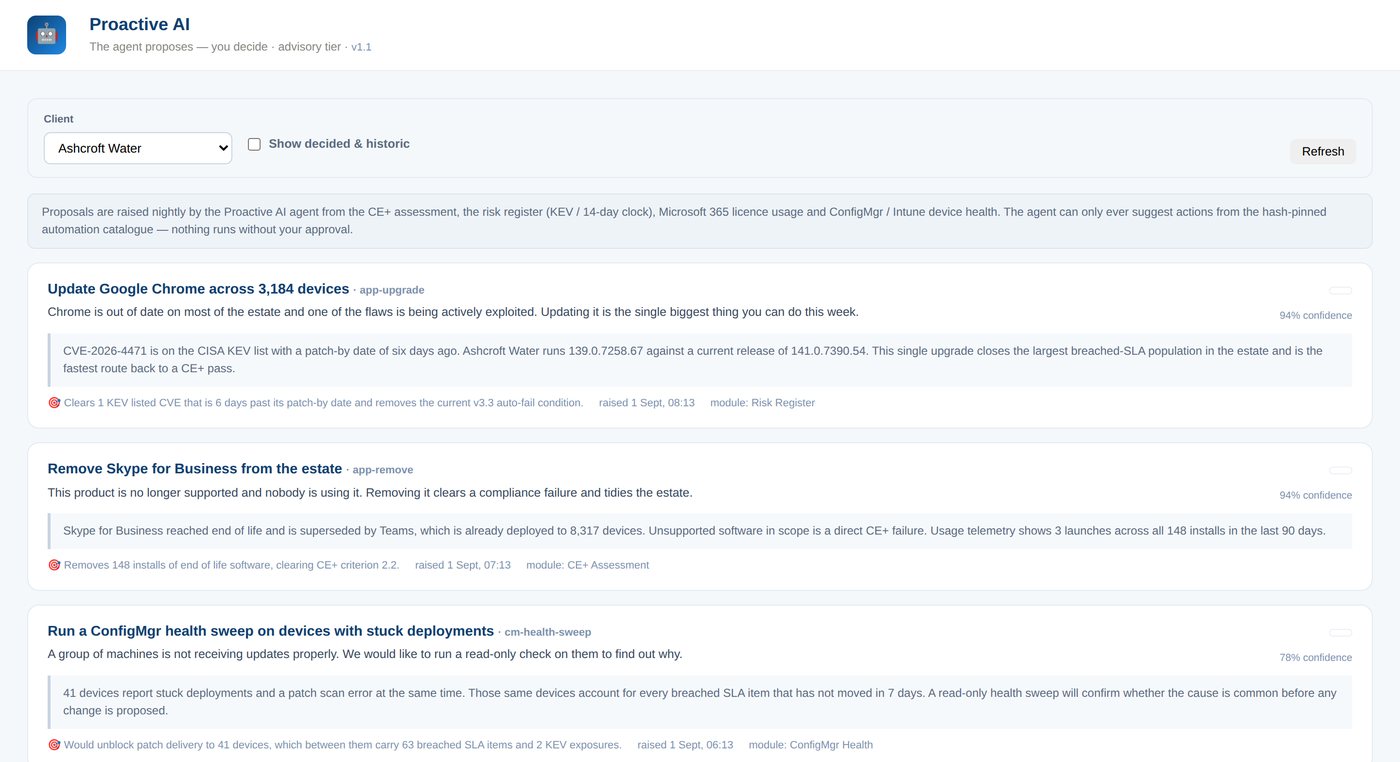Click the 'Clears 1 KEV listed CVE' impact line
Viewport: 1400px width, 762px height.
[x=323, y=403]
